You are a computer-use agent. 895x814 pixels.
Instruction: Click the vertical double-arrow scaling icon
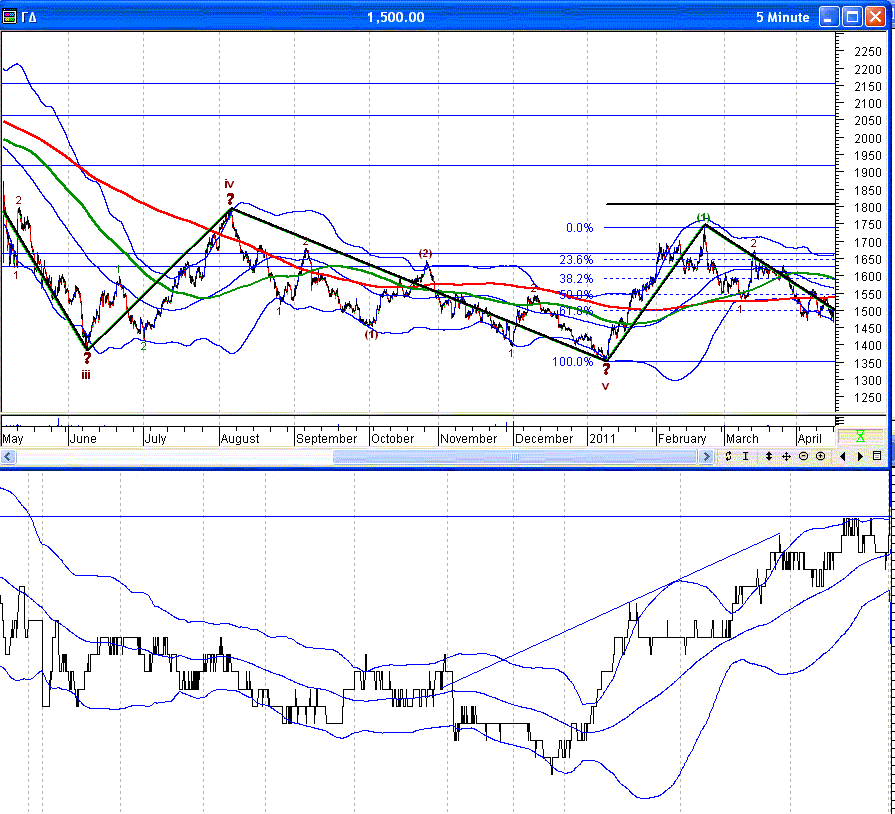(x=768, y=456)
